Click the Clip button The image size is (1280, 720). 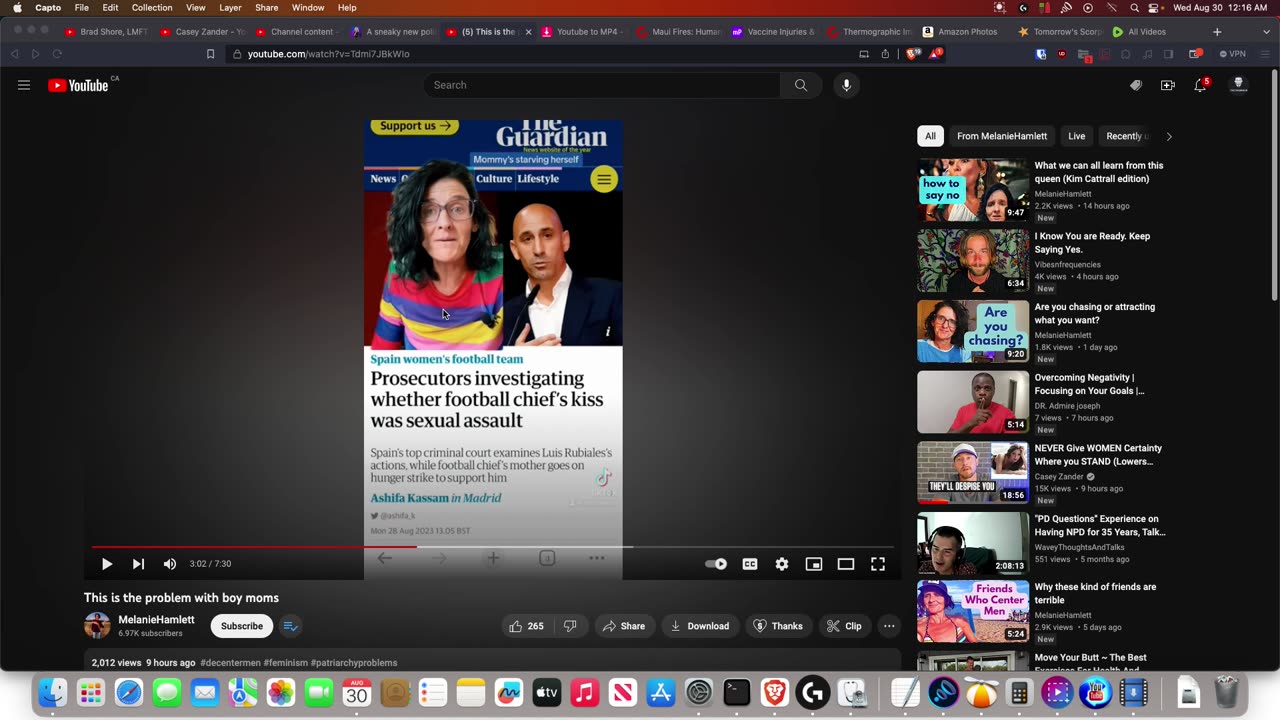point(844,626)
